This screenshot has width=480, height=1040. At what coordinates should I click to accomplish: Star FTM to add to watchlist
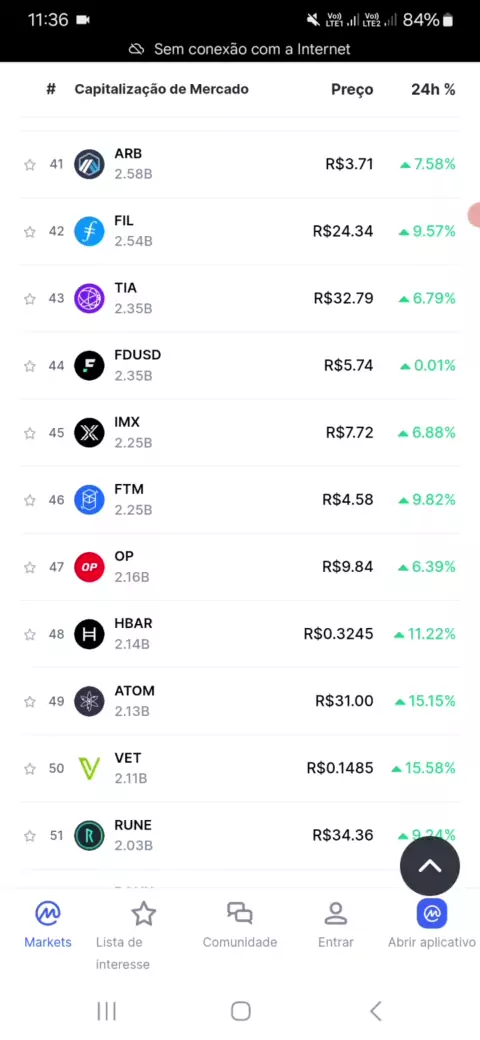[x=30, y=501]
